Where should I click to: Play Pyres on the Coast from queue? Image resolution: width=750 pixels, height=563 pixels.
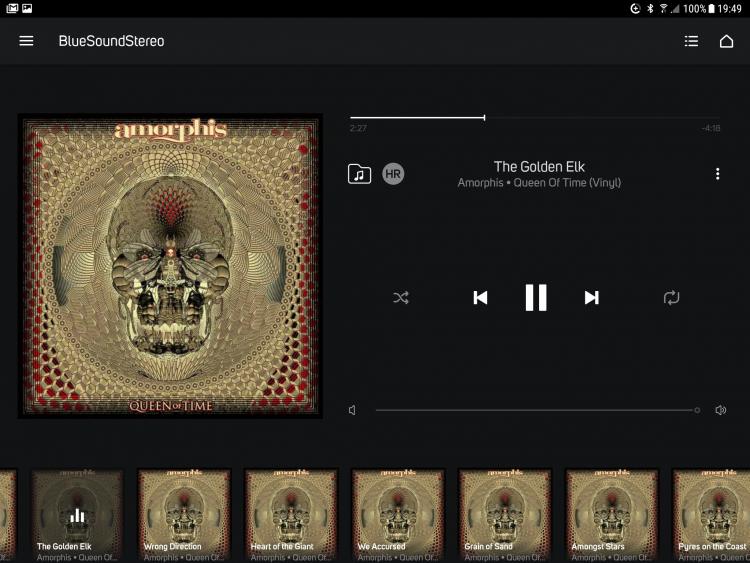(711, 515)
